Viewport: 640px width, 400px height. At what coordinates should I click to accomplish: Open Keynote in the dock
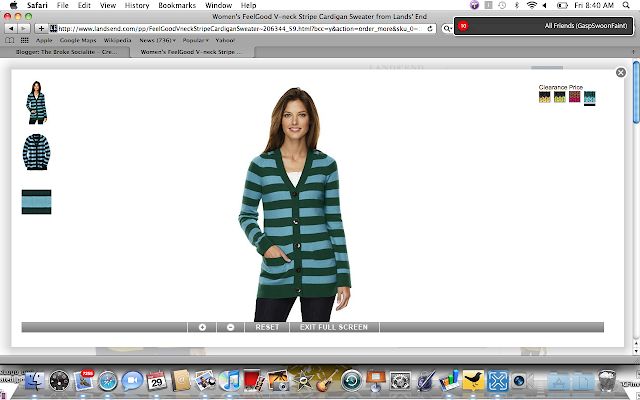pos(376,381)
